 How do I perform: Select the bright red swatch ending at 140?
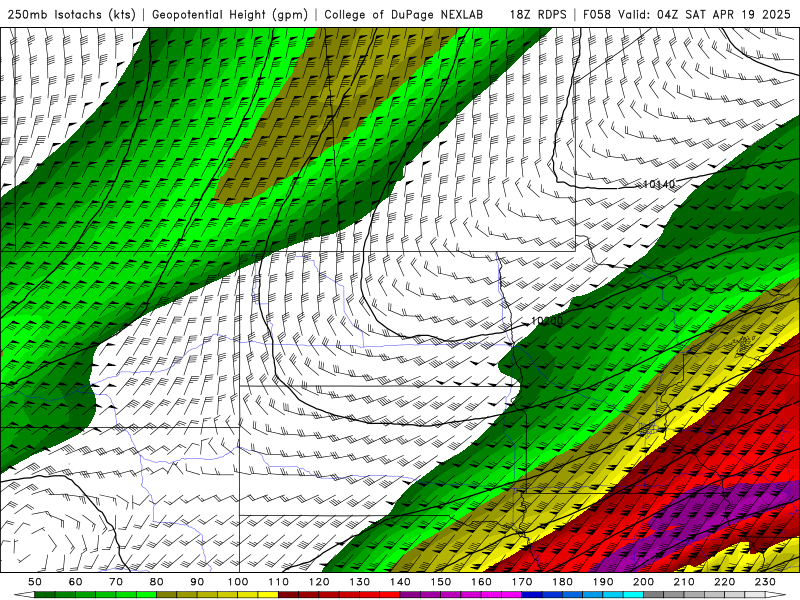[390, 594]
